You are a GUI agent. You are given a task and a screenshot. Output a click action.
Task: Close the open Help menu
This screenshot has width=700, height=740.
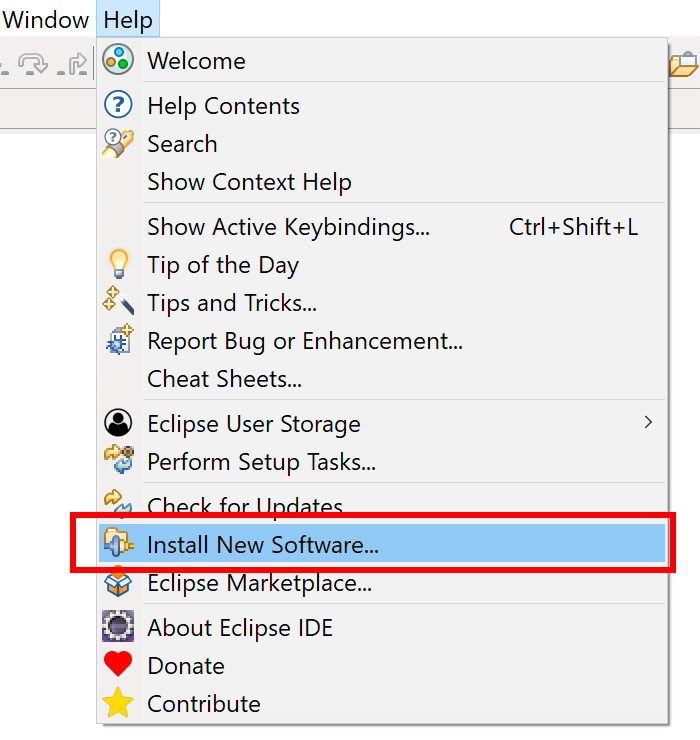[x=128, y=20]
